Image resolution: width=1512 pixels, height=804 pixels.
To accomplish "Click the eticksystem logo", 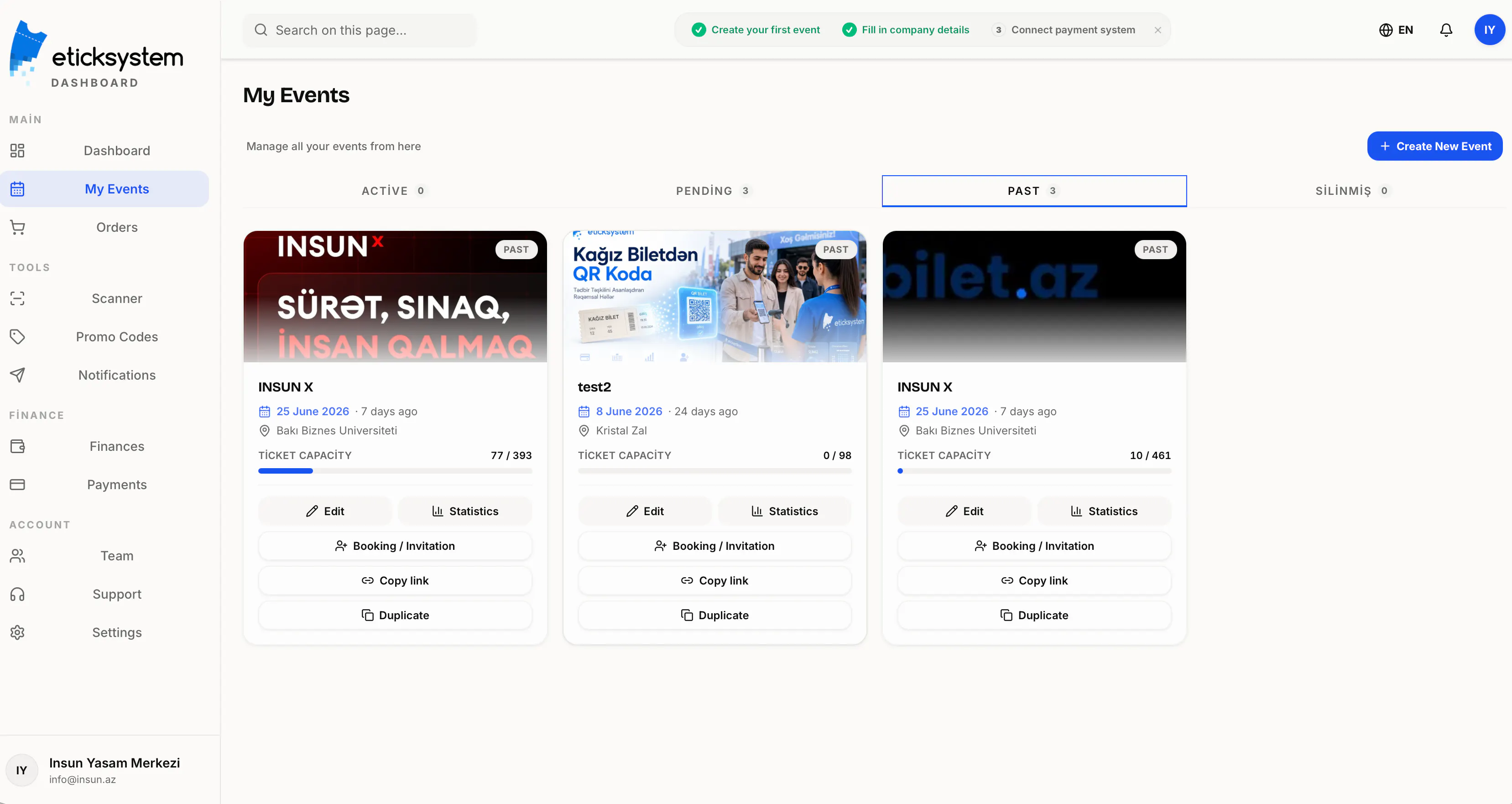I will tap(96, 55).
